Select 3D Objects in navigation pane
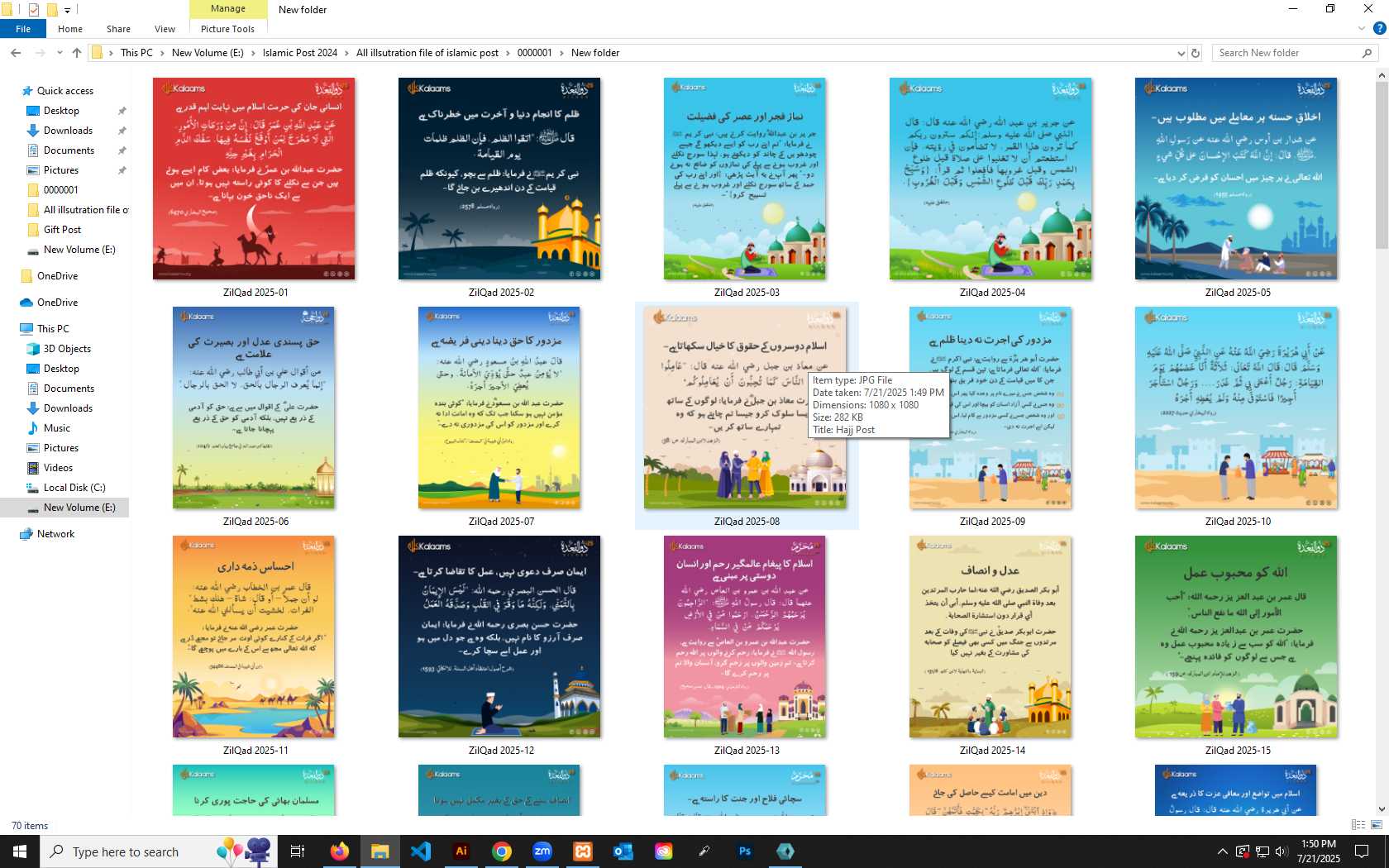Viewport: 1389px width, 868px height. coord(67,349)
